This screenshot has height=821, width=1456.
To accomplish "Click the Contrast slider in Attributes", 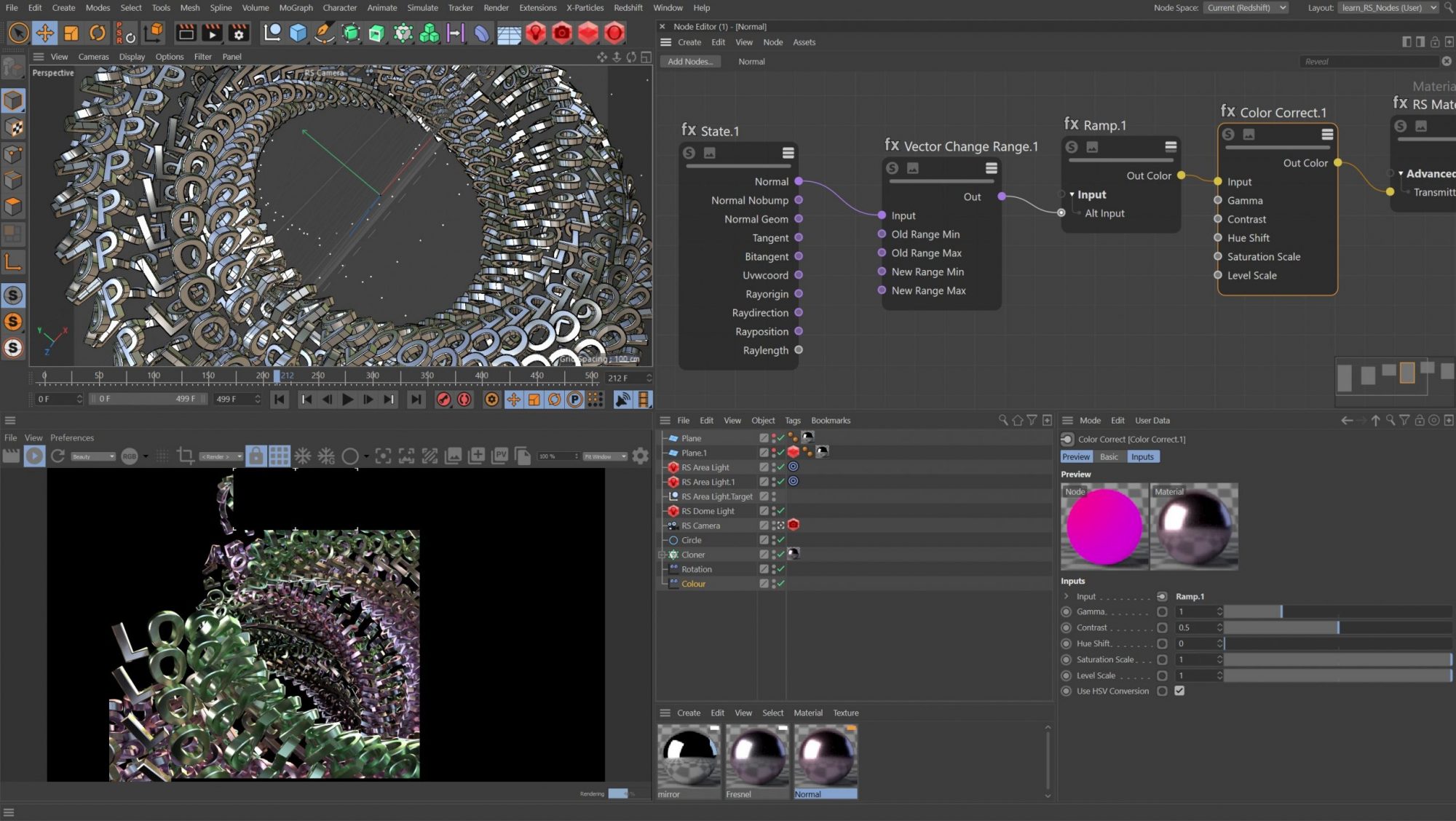I will coord(1337,627).
